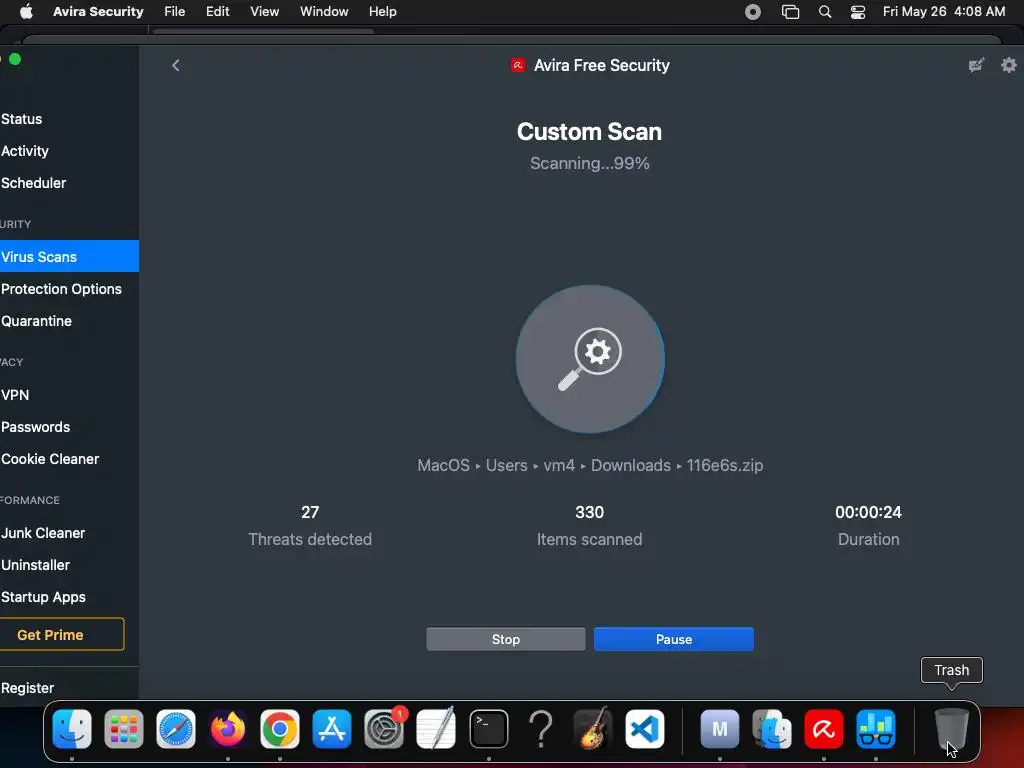
Task: Select Activity in the sidebar
Action: point(25,151)
